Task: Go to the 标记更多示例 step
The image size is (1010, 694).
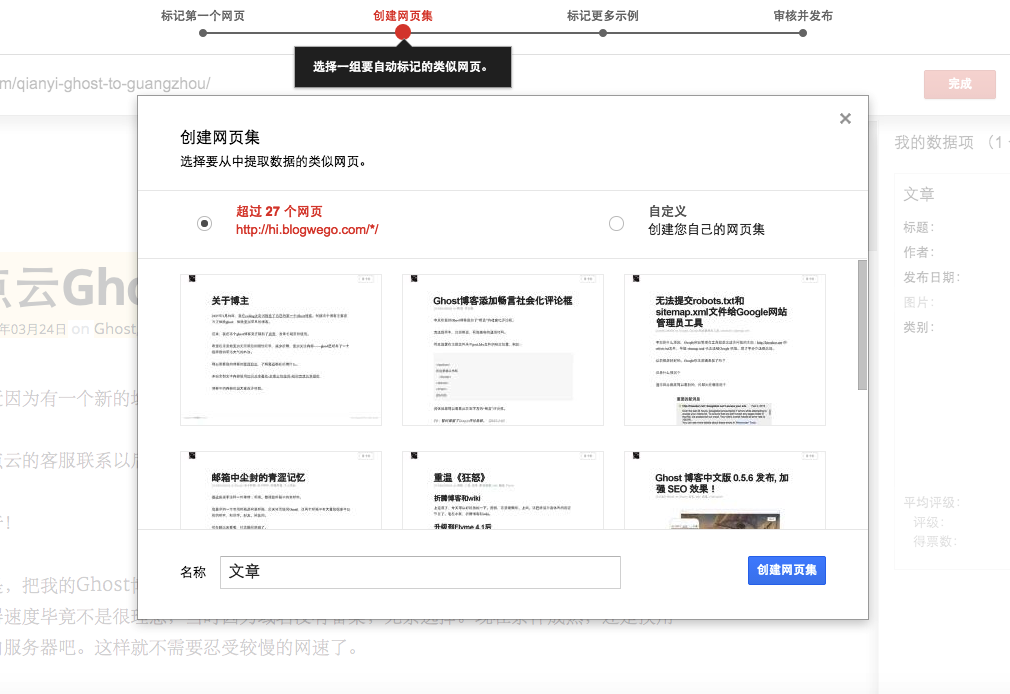Action: pyautogui.click(x=602, y=15)
